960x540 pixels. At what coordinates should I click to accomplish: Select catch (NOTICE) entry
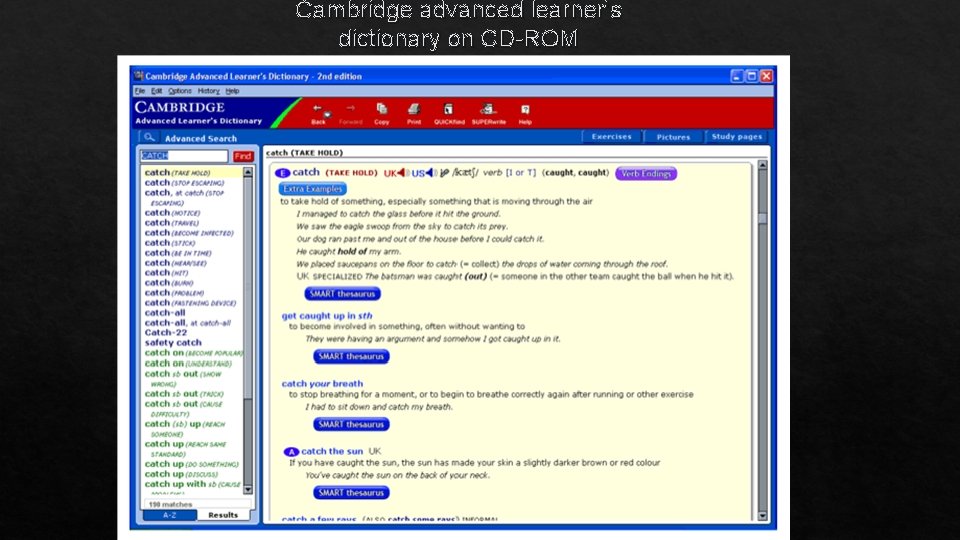(172, 212)
